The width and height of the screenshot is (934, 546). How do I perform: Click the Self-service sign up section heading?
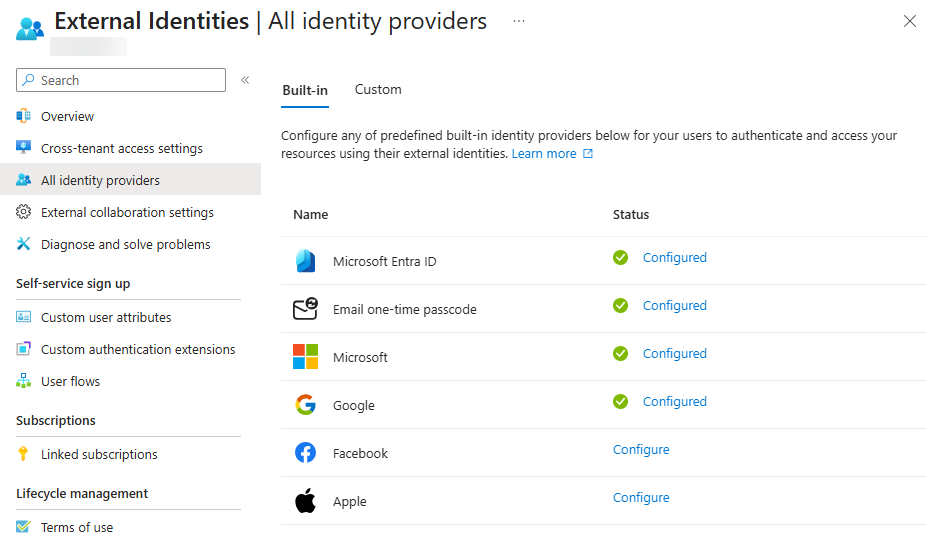[73, 284]
